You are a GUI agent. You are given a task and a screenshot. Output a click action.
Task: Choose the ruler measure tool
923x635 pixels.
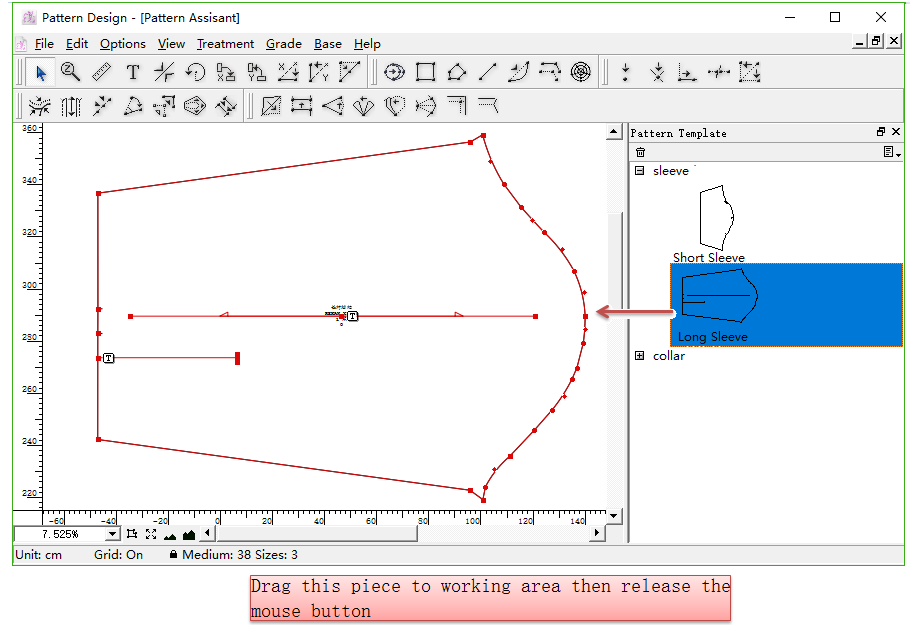tap(101, 72)
